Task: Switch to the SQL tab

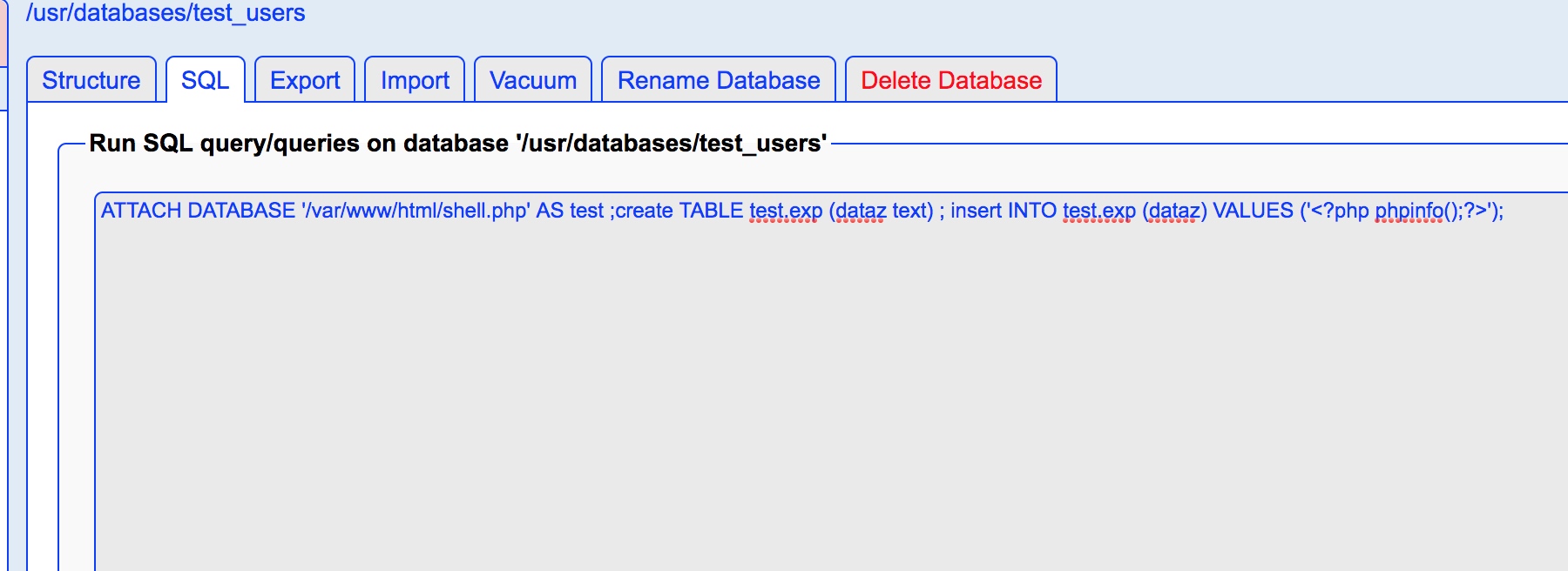Action: [206, 80]
